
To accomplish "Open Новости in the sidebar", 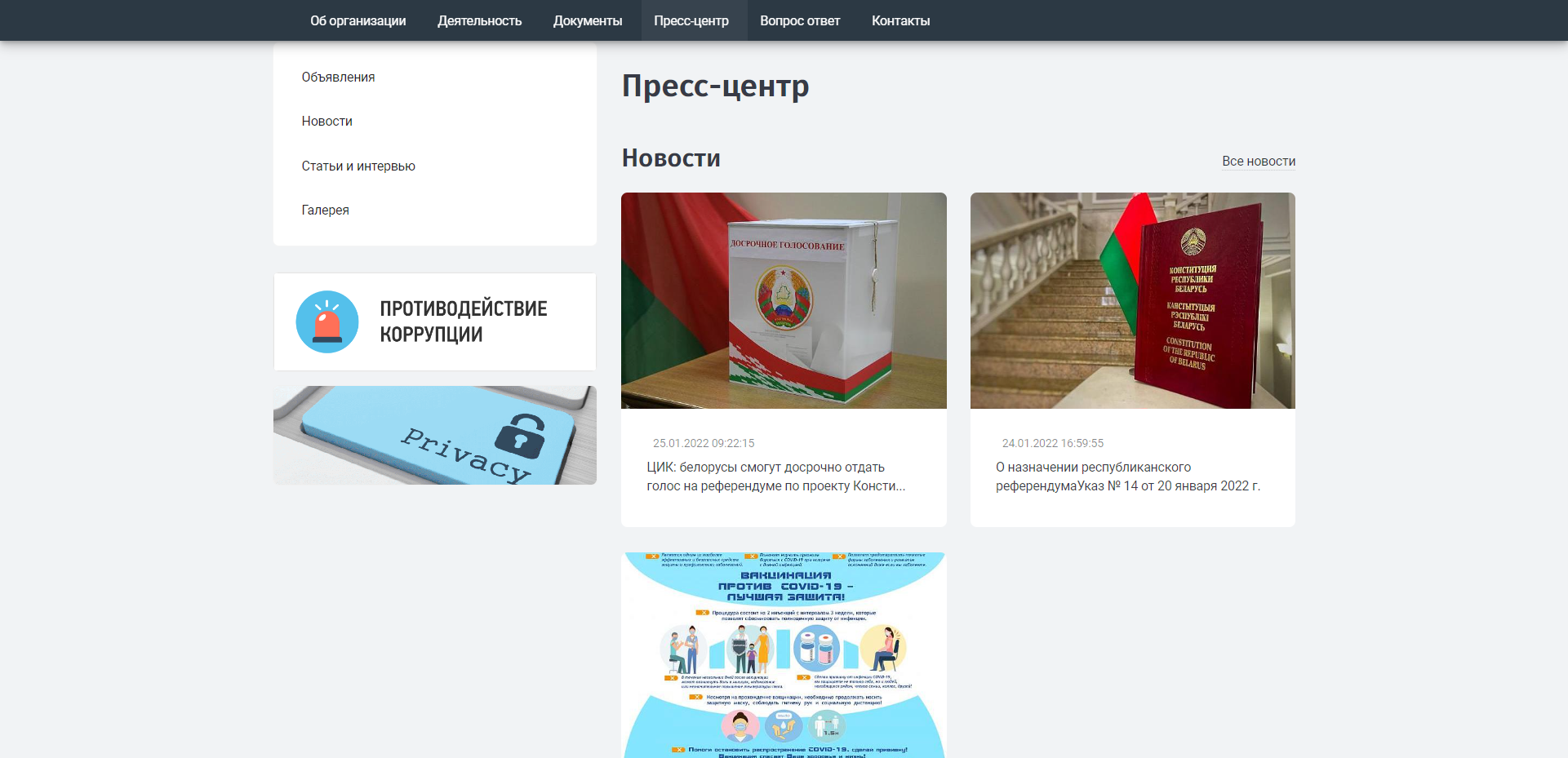I will tap(326, 121).
